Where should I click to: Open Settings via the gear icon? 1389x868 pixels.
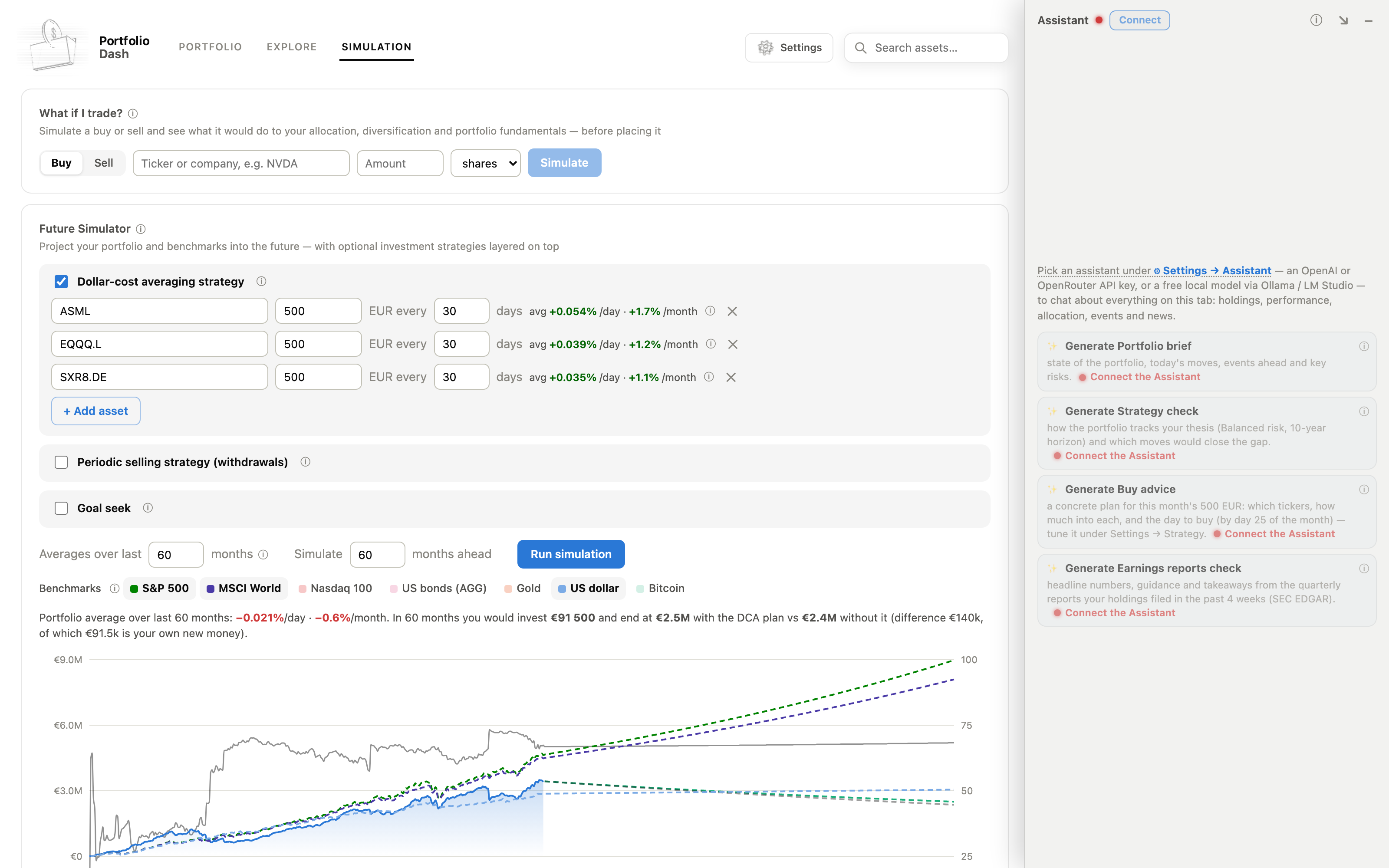coord(765,48)
